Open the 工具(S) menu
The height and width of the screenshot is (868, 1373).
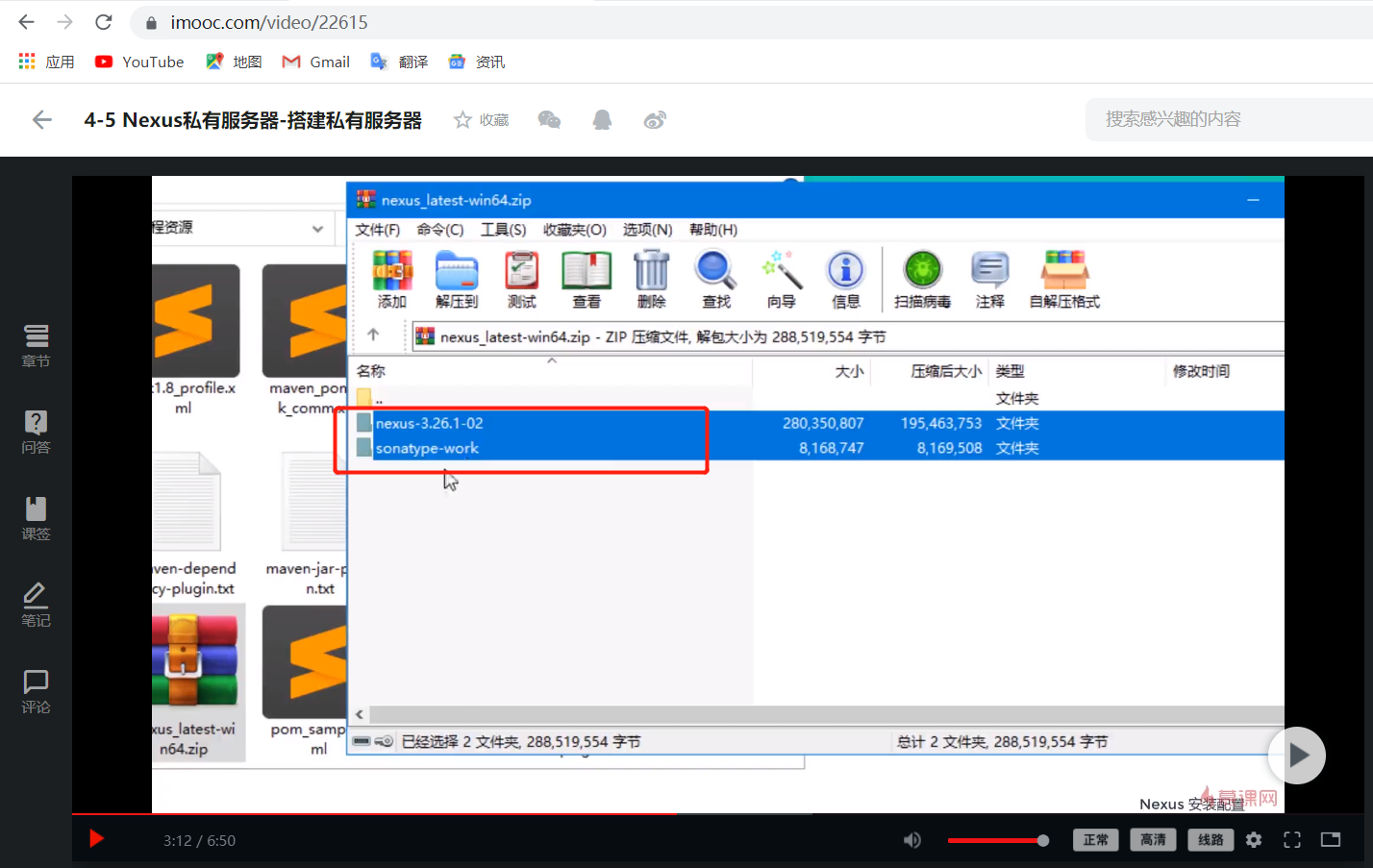pos(504,230)
